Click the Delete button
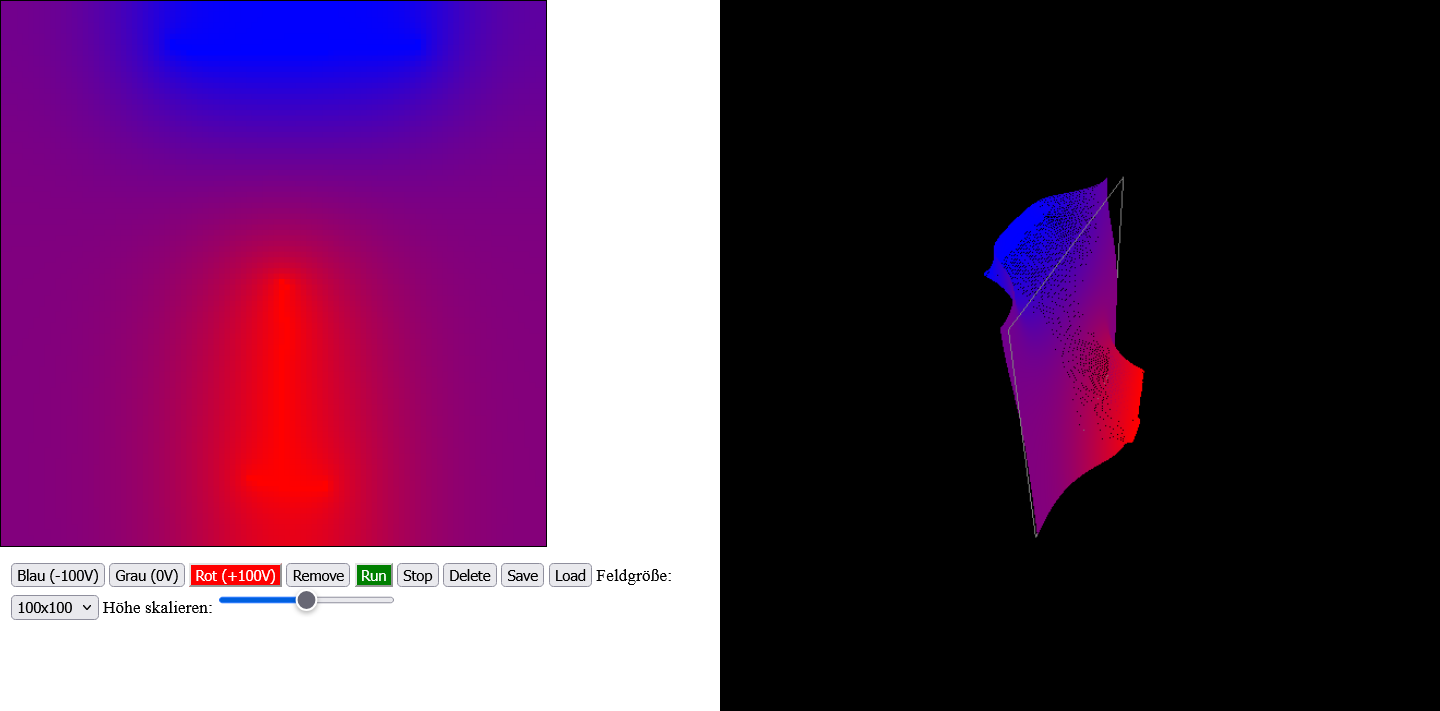 coord(470,575)
